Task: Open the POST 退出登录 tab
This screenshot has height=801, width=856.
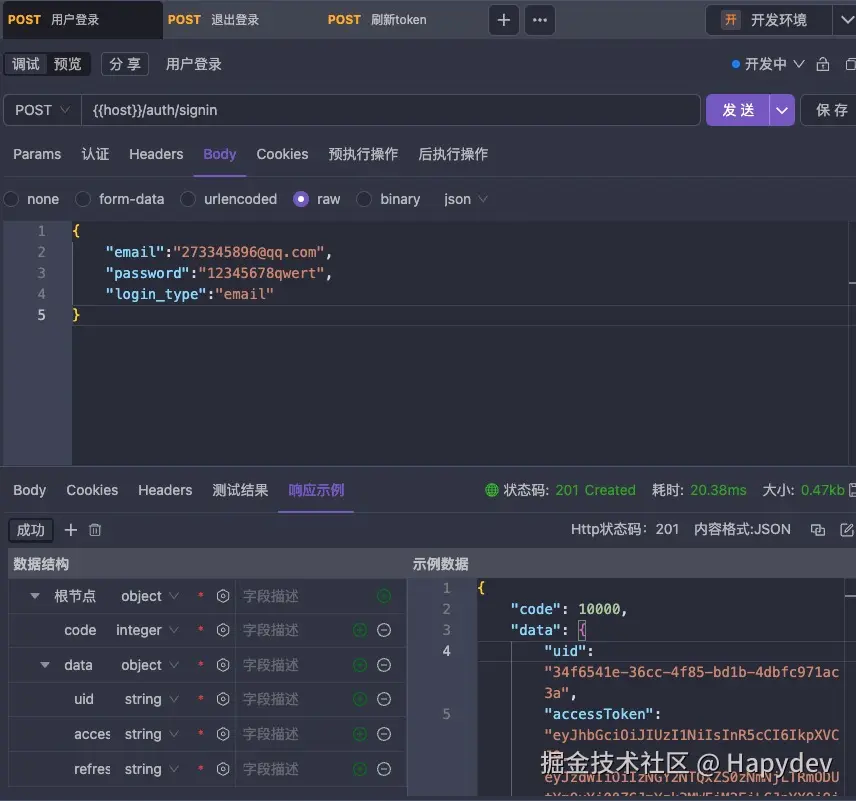Action: (x=213, y=20)
